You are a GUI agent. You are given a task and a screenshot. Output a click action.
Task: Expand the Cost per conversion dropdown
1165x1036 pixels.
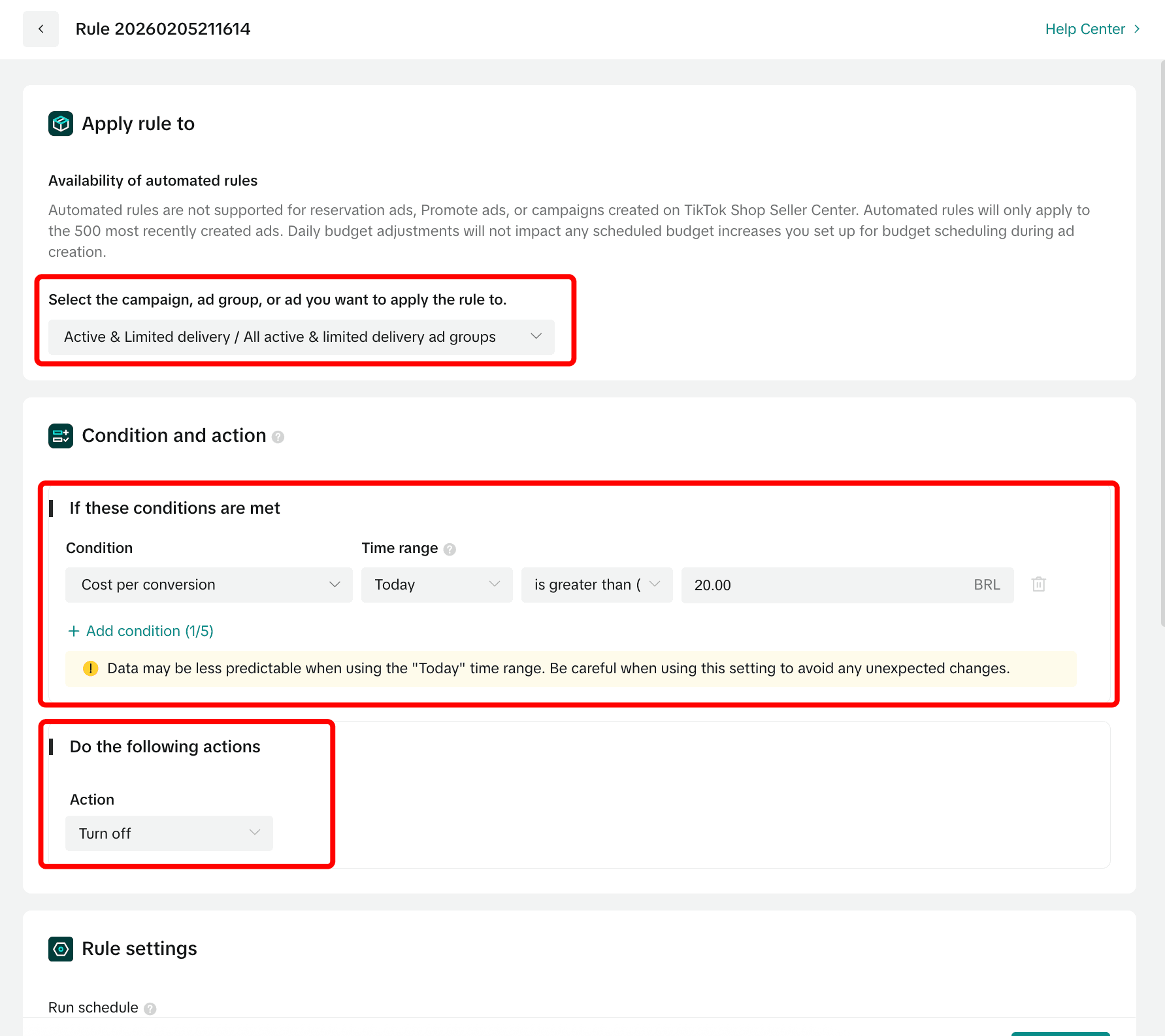(x=209, y=585)
